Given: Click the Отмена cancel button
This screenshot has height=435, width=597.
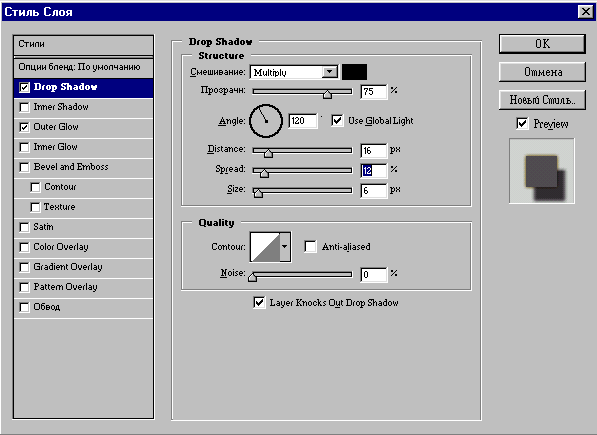Looking at the screenshot, I should click(542, 72).
